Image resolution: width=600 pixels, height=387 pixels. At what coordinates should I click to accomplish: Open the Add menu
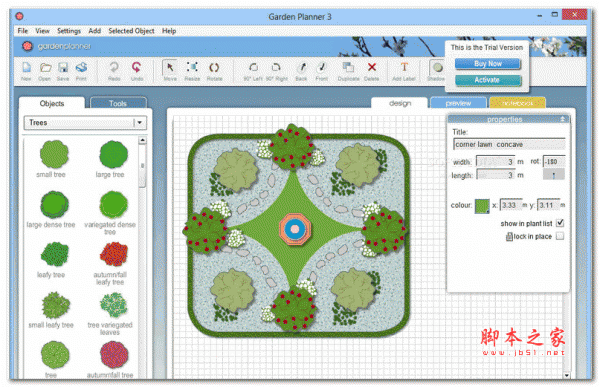pos(95,31)
